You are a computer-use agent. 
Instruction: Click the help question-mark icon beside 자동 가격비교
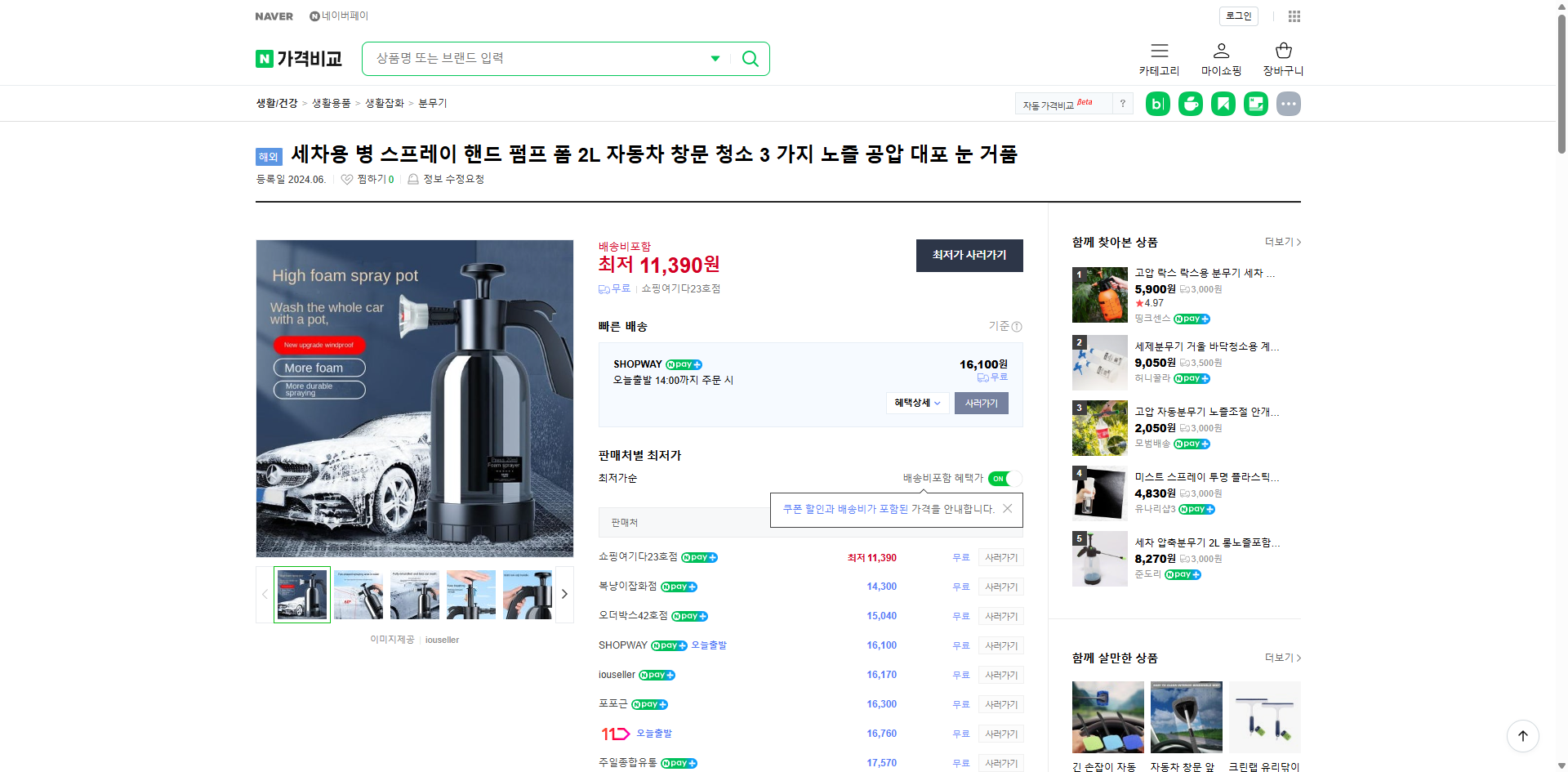(x=1123, y=104)
